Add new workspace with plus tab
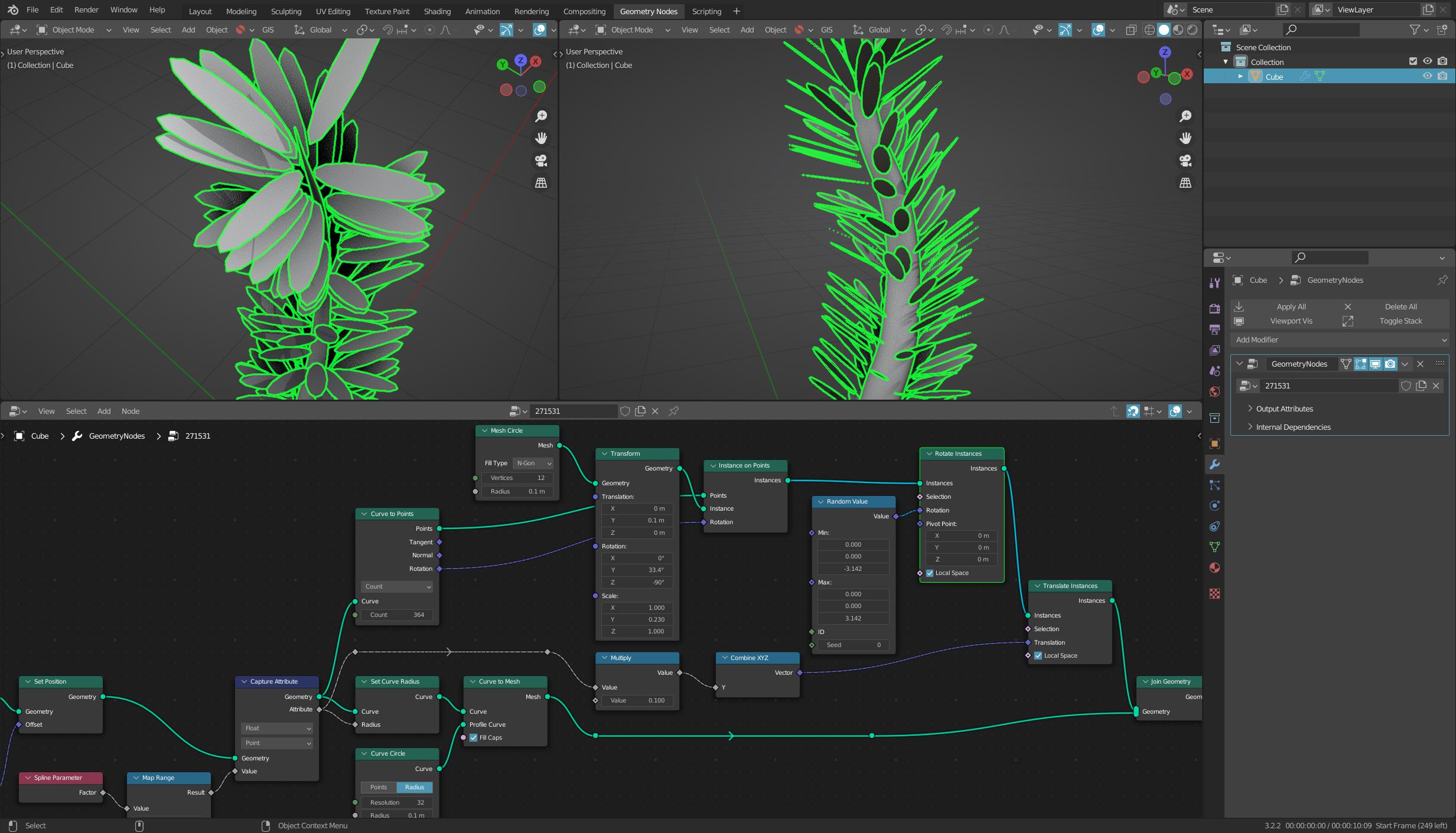The height and width of the screenshot is (833, 1456). click(737, 11)
